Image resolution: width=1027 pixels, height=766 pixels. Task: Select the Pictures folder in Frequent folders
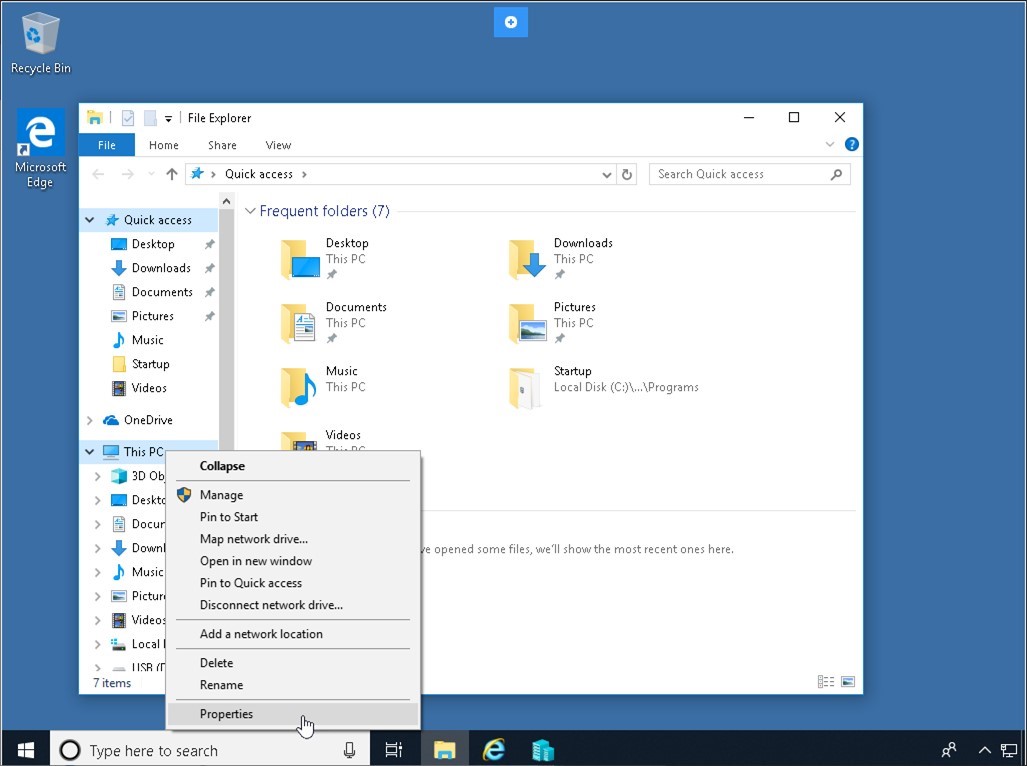point(551,323)
